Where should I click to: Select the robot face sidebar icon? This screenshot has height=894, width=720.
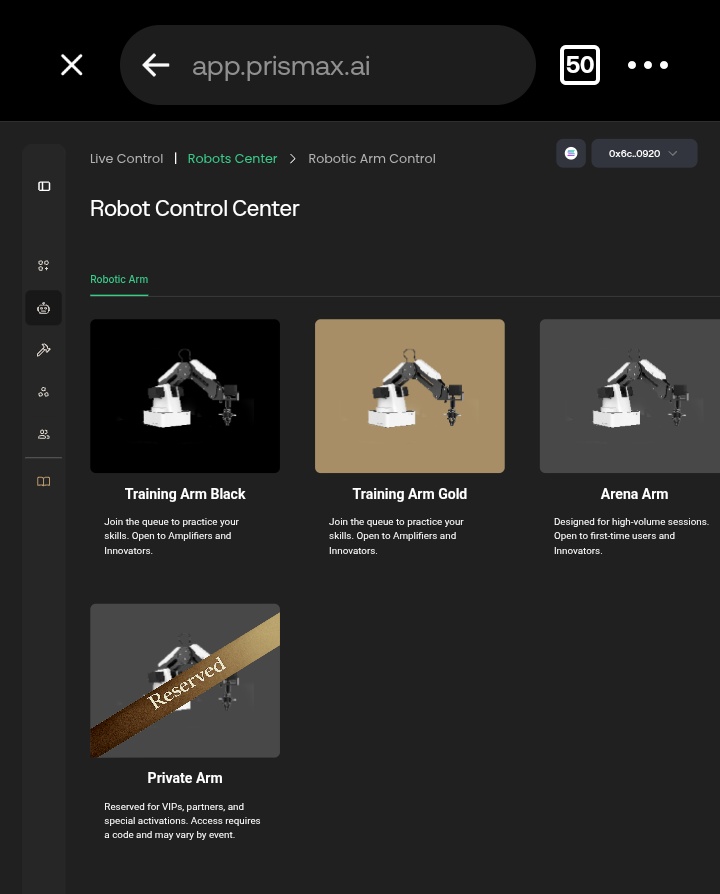tap(43, 308)
